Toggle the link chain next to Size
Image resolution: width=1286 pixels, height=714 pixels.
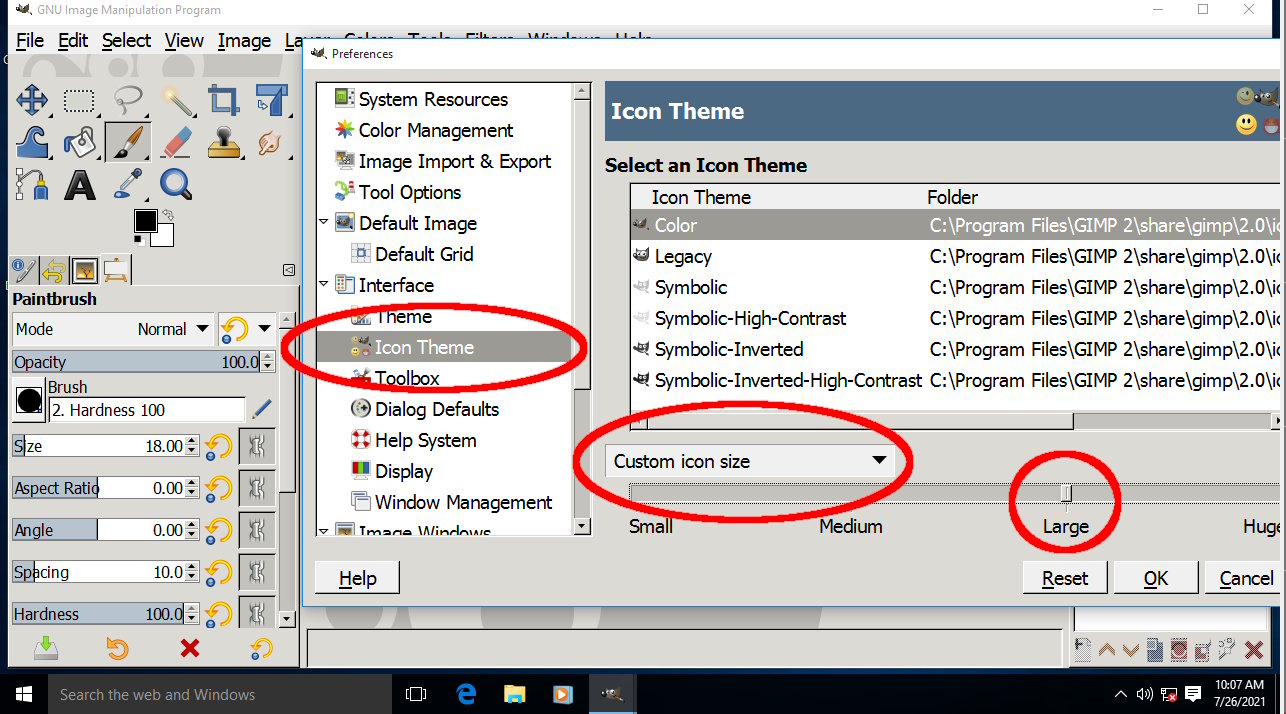pos(257,446)
